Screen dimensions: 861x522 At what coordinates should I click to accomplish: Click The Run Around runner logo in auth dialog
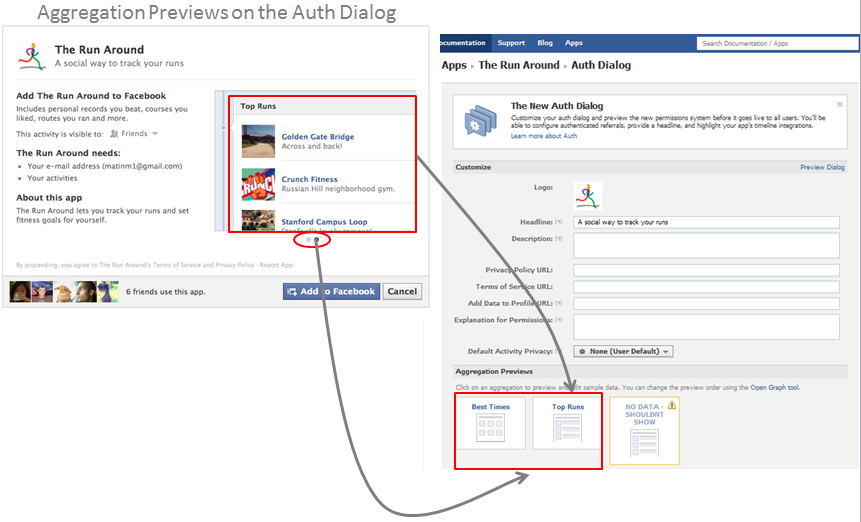[32, 57]
